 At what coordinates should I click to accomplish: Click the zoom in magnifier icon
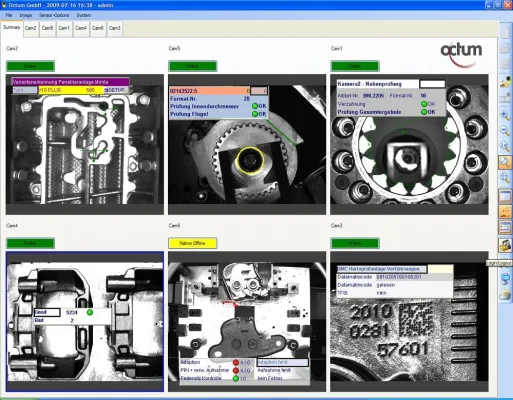click(505, 115)
